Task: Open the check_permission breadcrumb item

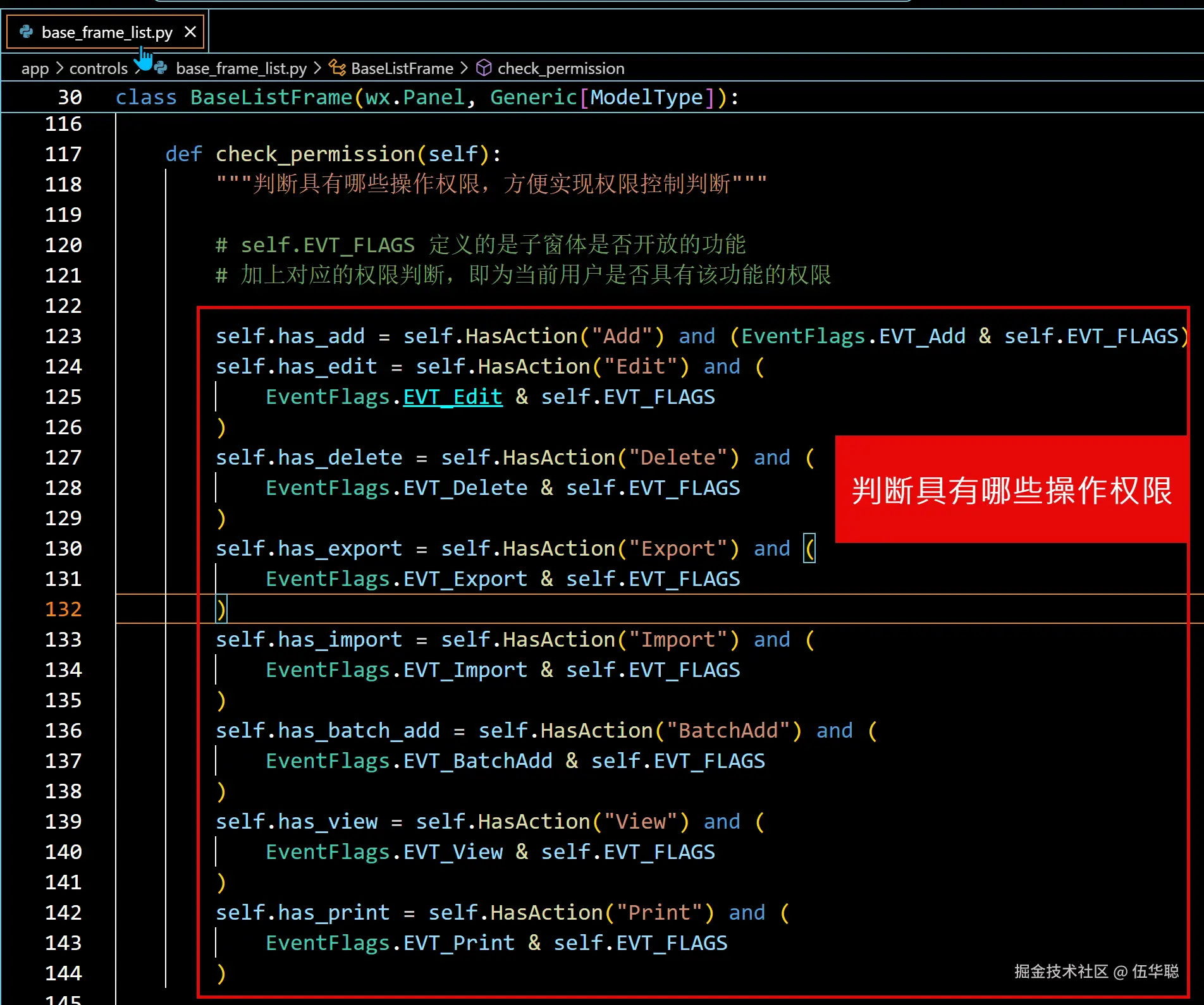Action: (x=561, y=68)
